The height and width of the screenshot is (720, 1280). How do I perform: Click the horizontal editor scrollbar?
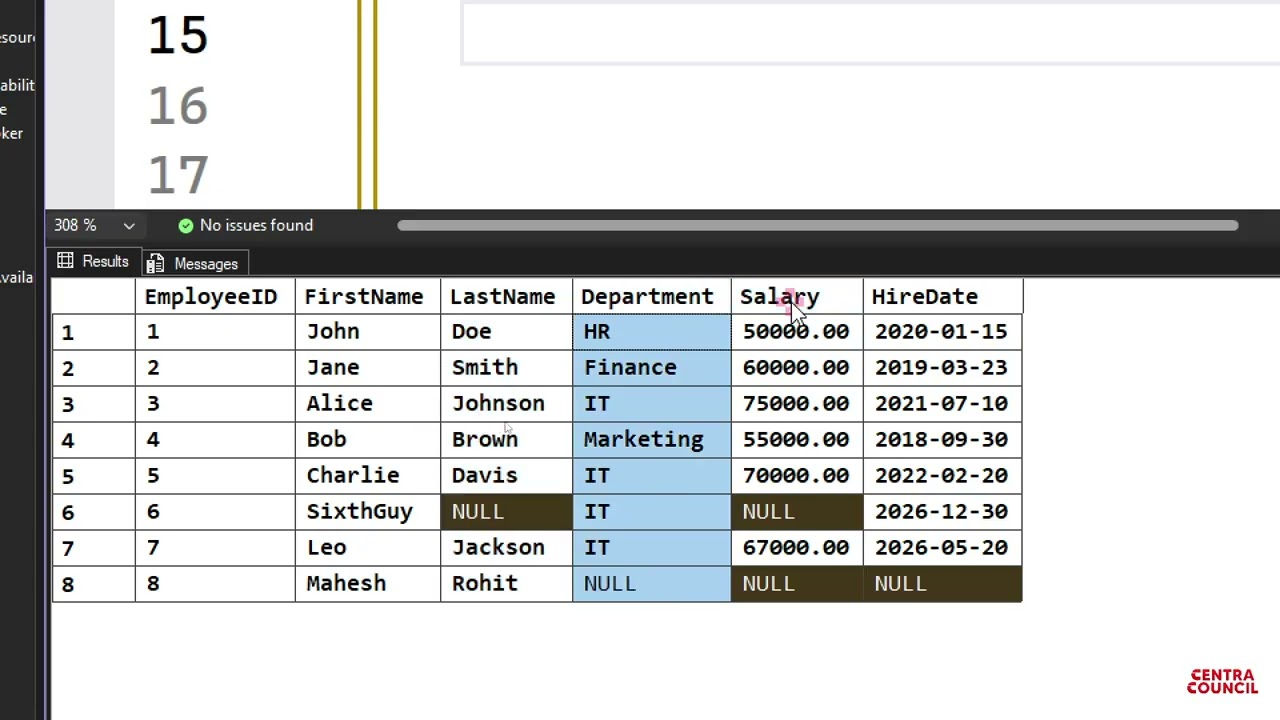pos(818,226)
